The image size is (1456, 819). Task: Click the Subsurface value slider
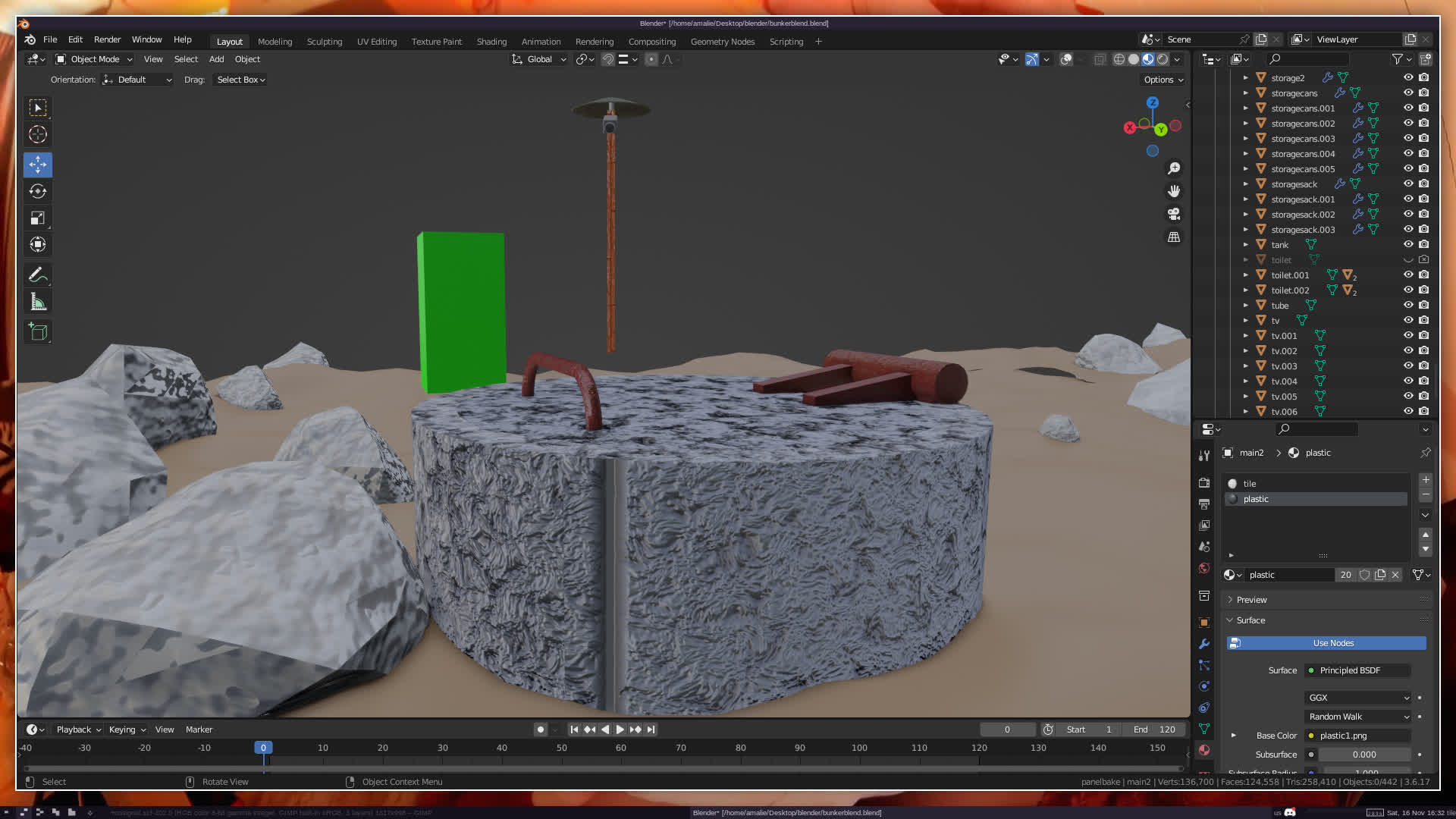pos(1363,755)
